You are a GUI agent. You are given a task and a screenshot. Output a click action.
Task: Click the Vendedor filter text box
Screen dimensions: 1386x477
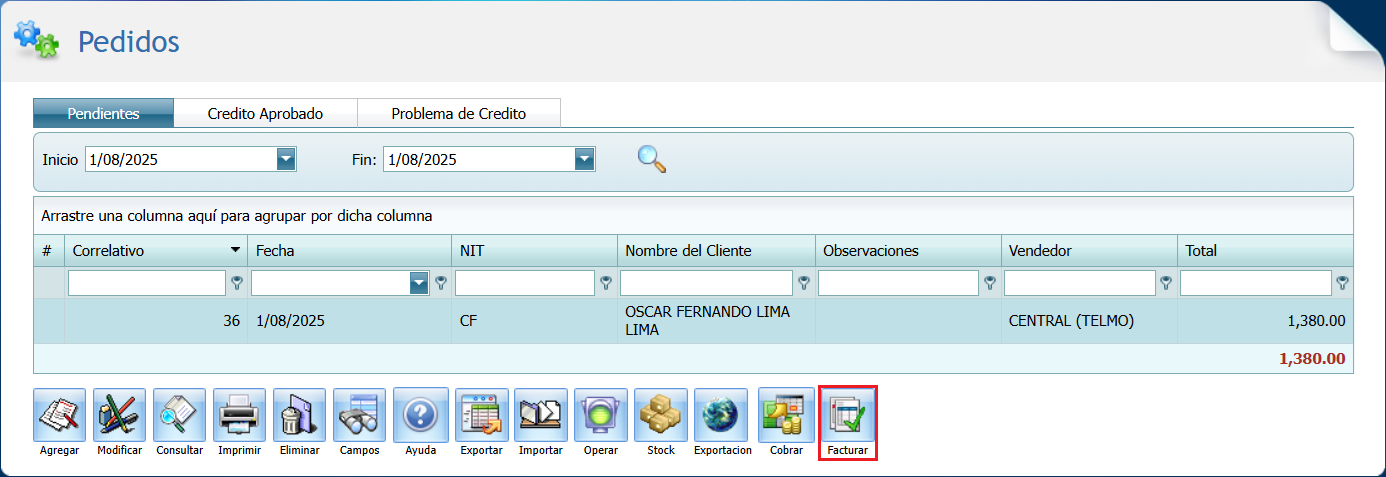click(x=1080, y=283)
